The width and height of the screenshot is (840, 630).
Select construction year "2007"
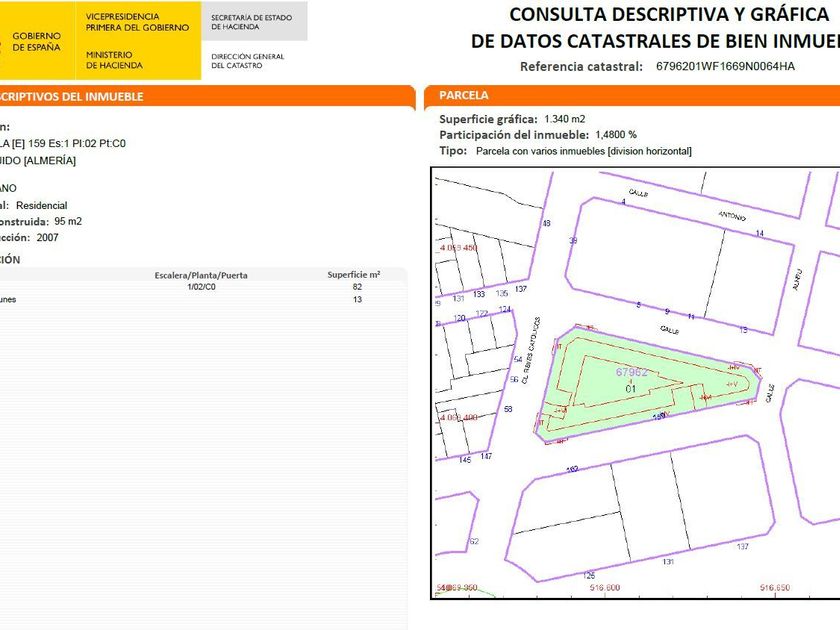(x=47, y=237)
